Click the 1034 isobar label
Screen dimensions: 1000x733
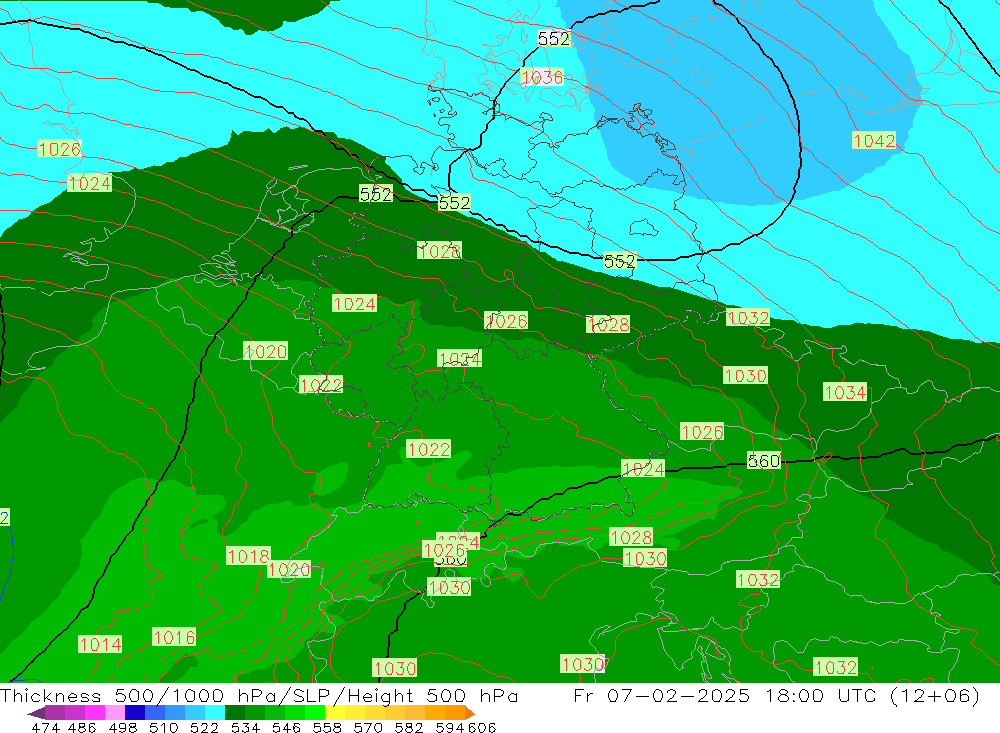845,392
